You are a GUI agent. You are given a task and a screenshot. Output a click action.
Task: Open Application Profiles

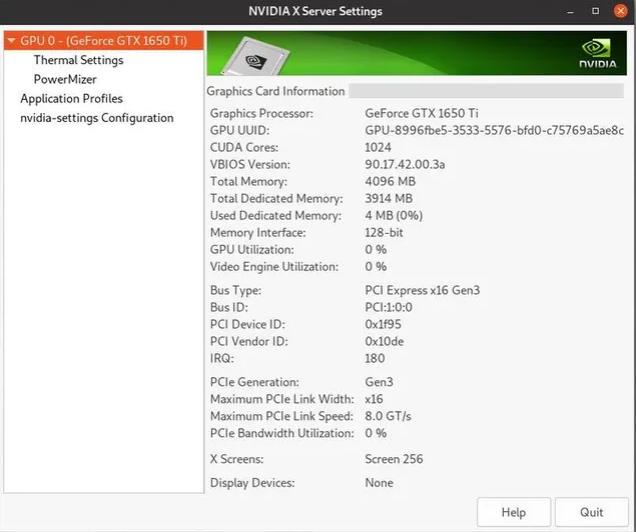coord(71,99)
